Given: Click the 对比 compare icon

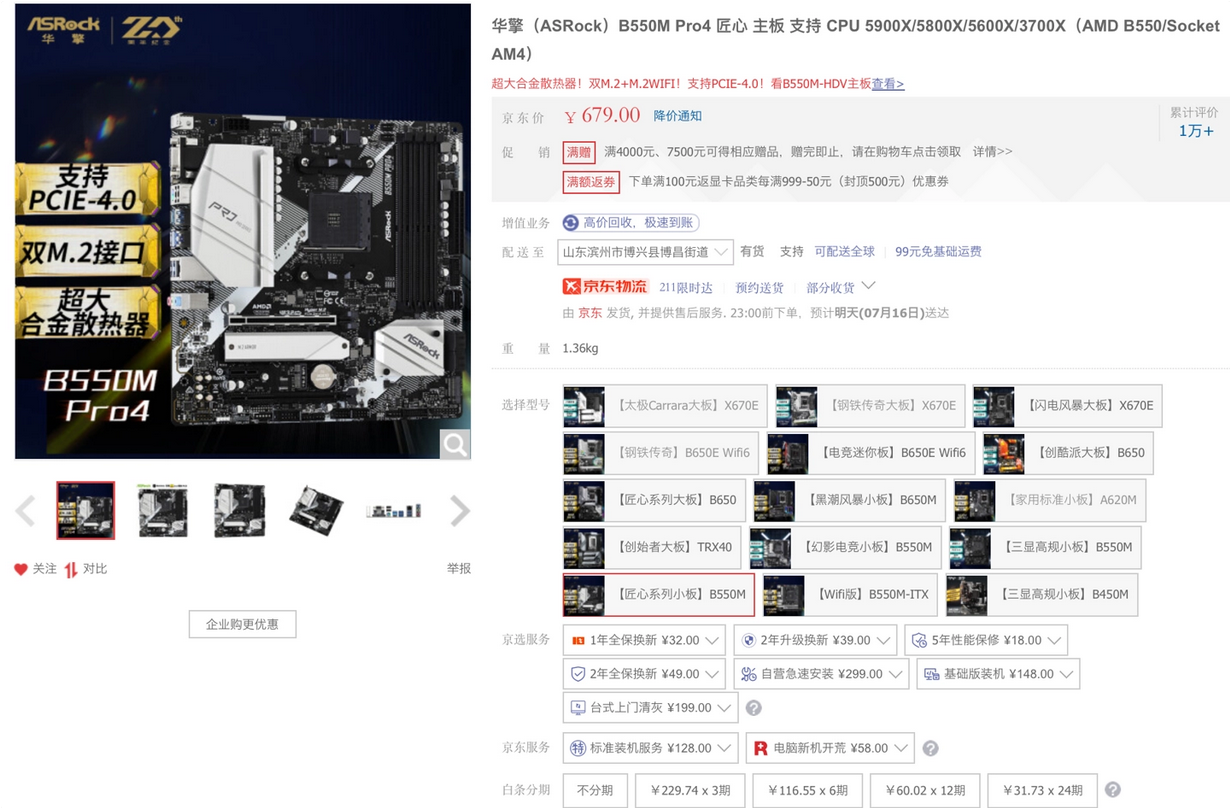Looking at the screenshot, I should pos(71,569).
